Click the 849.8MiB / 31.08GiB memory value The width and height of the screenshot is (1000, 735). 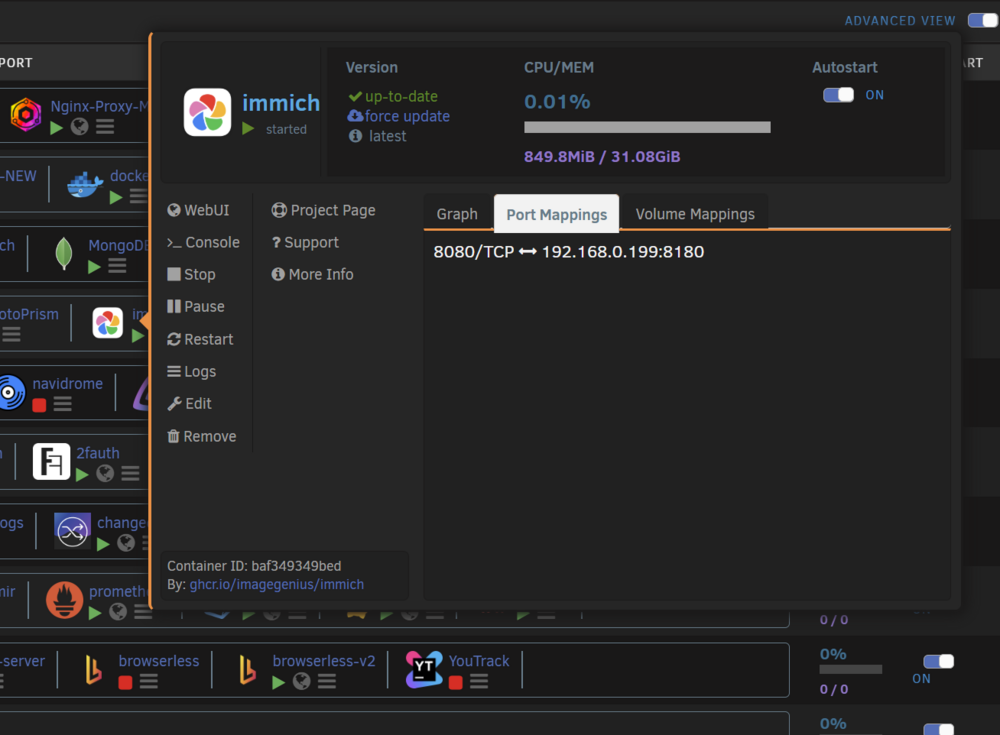602,157
